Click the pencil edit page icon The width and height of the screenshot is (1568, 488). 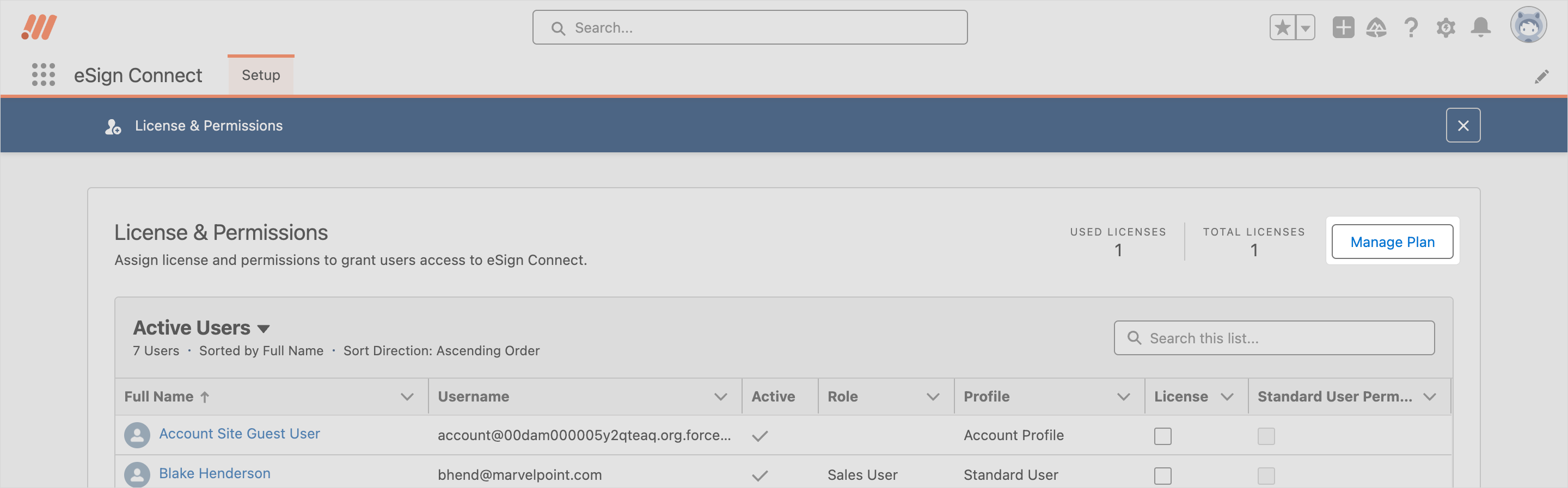[1541, 77]
